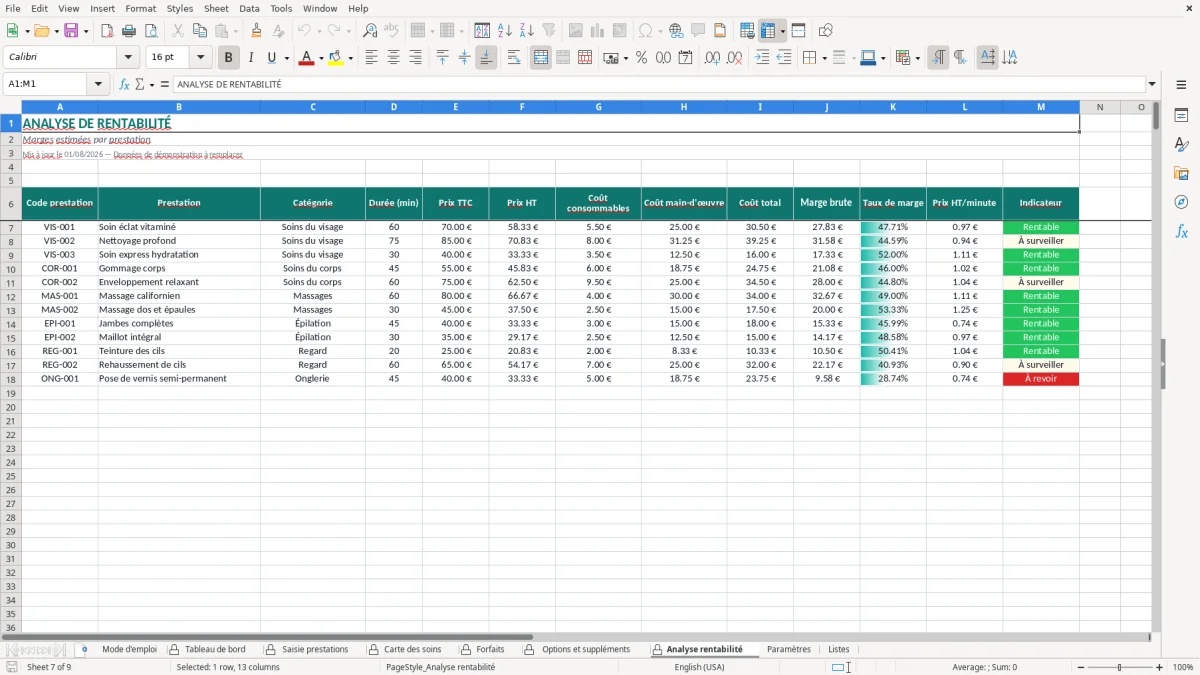Open the Data menu
Image resolution: width=1200 pixels, height=675 pixels.
(x=249, y=8)
